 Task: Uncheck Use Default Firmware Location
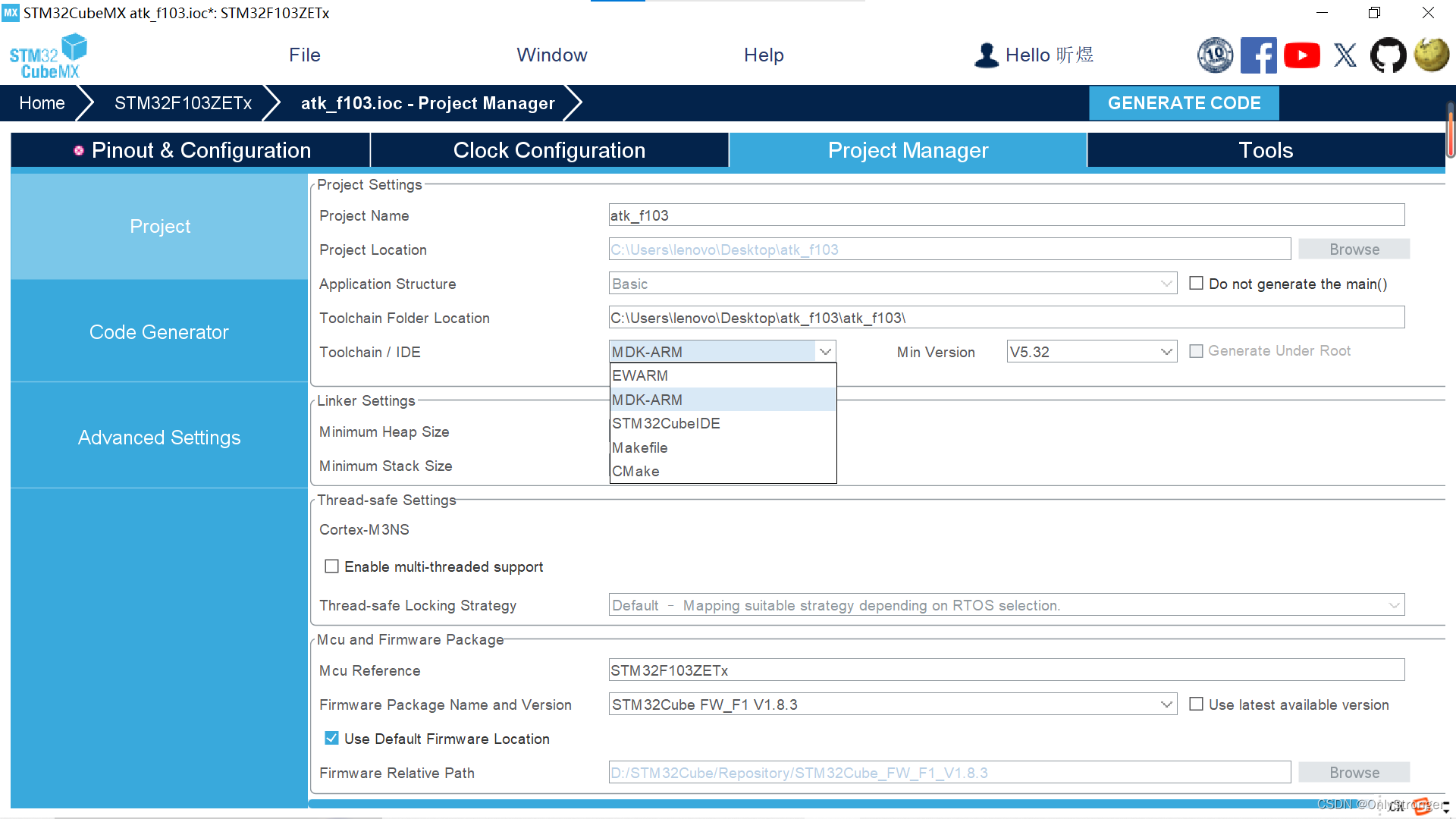pyautogui.click(x=331, y=738)
